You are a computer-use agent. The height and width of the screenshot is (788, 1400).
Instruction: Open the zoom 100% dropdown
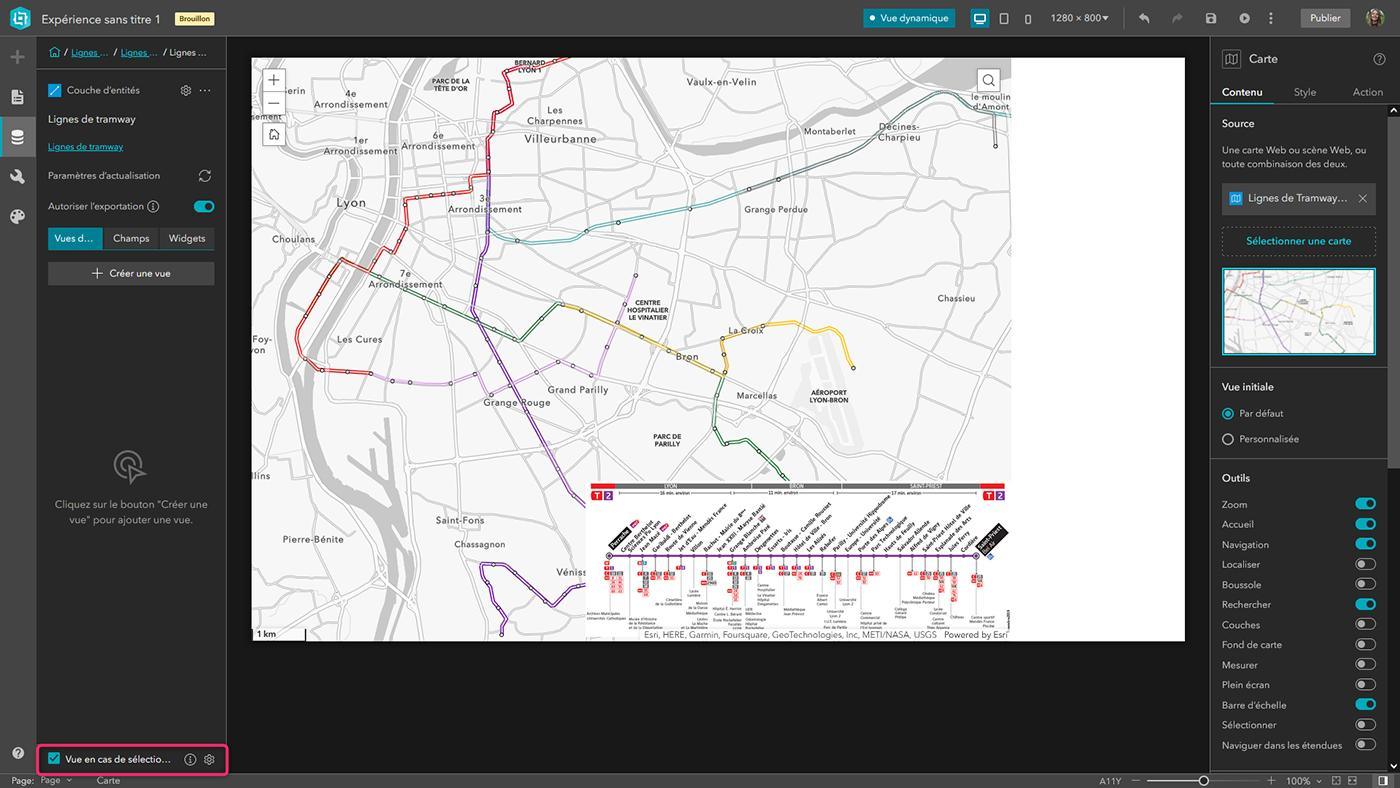[x=1303, y=780]
